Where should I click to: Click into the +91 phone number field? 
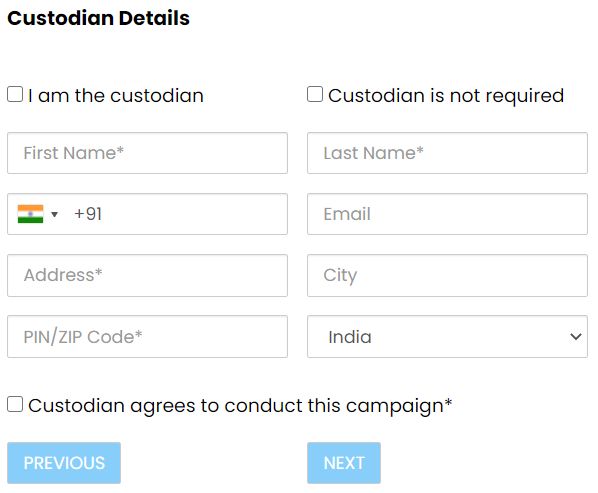pos(147,214)
